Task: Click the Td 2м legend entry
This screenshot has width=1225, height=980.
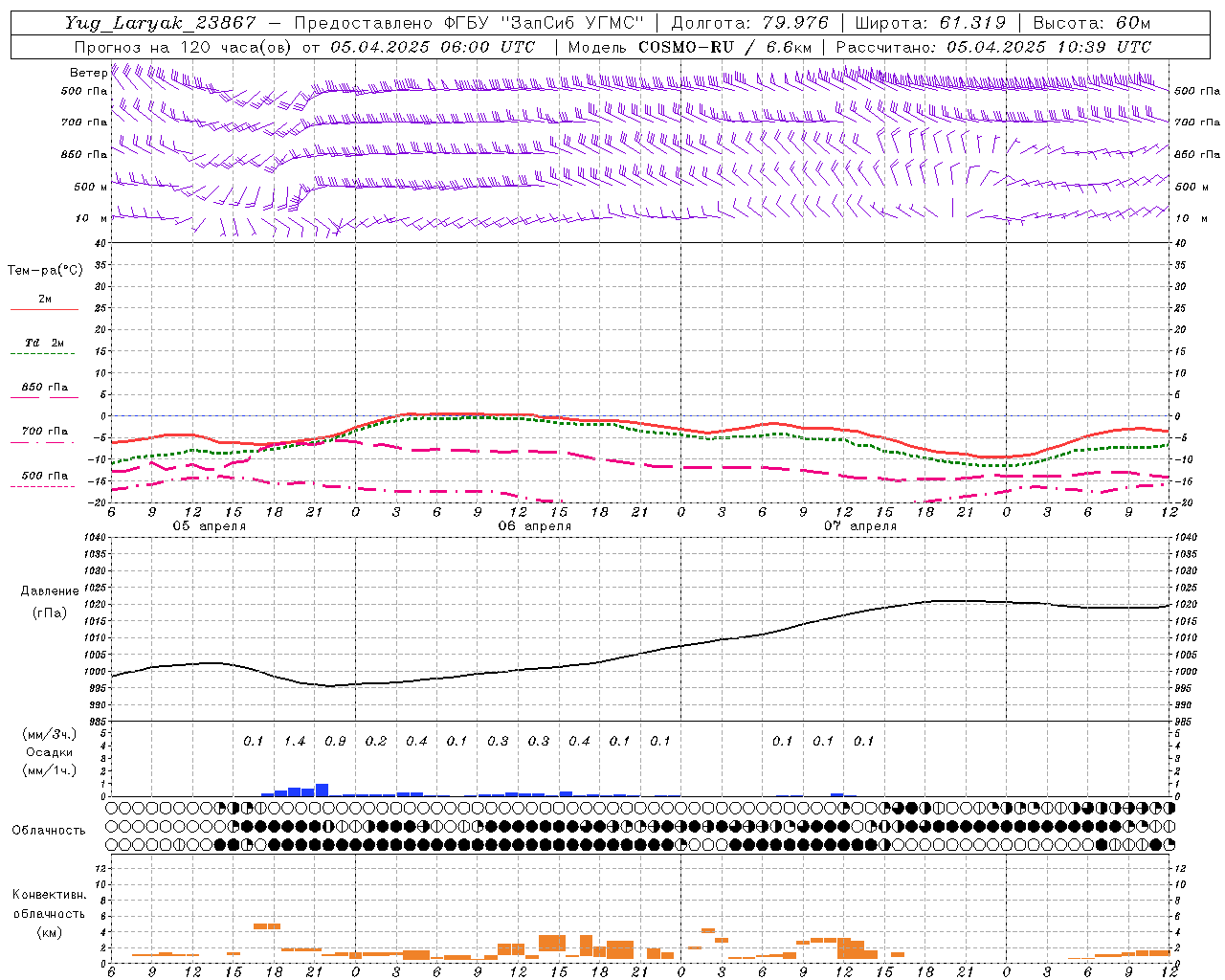Action: pos(44,343)
